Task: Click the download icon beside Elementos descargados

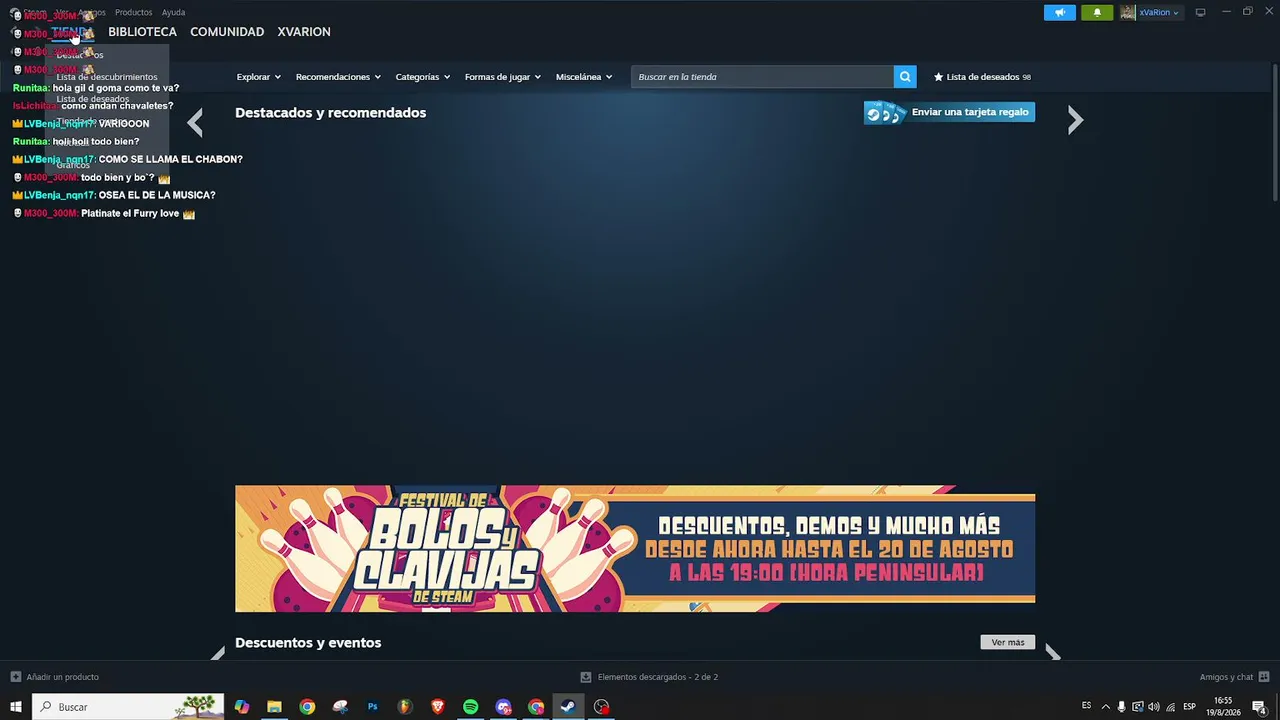Action: pyautogui.click(x=586, y=677)
